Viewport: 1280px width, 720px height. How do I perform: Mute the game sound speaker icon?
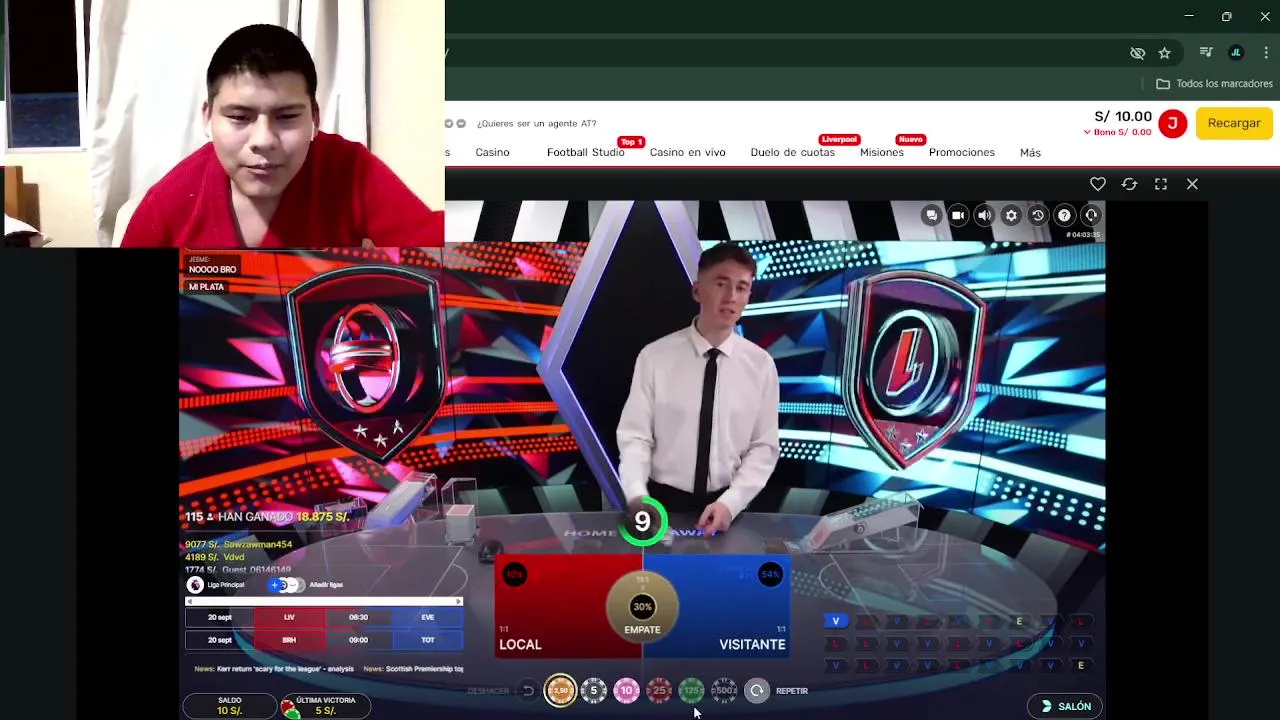984,215
